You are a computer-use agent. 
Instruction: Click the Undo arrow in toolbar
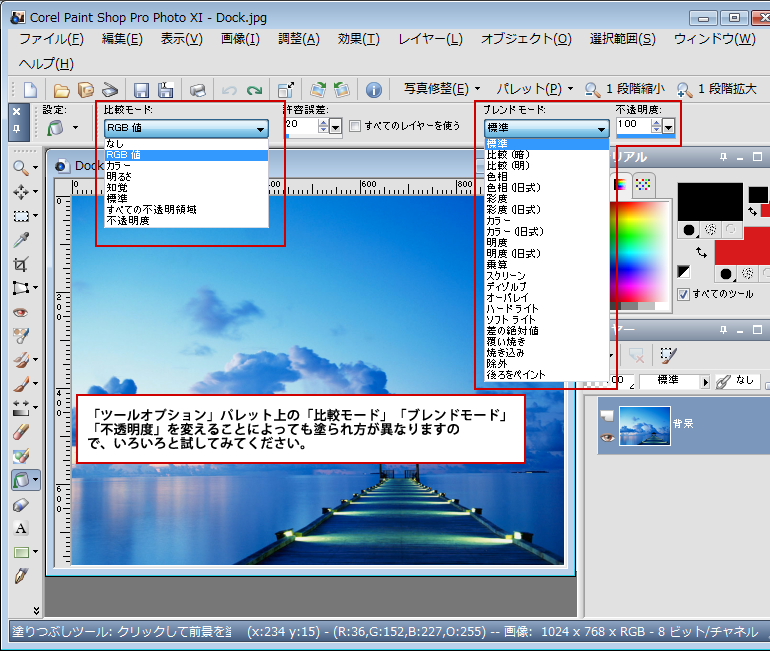pyautogui.click(x=230, y=90)
